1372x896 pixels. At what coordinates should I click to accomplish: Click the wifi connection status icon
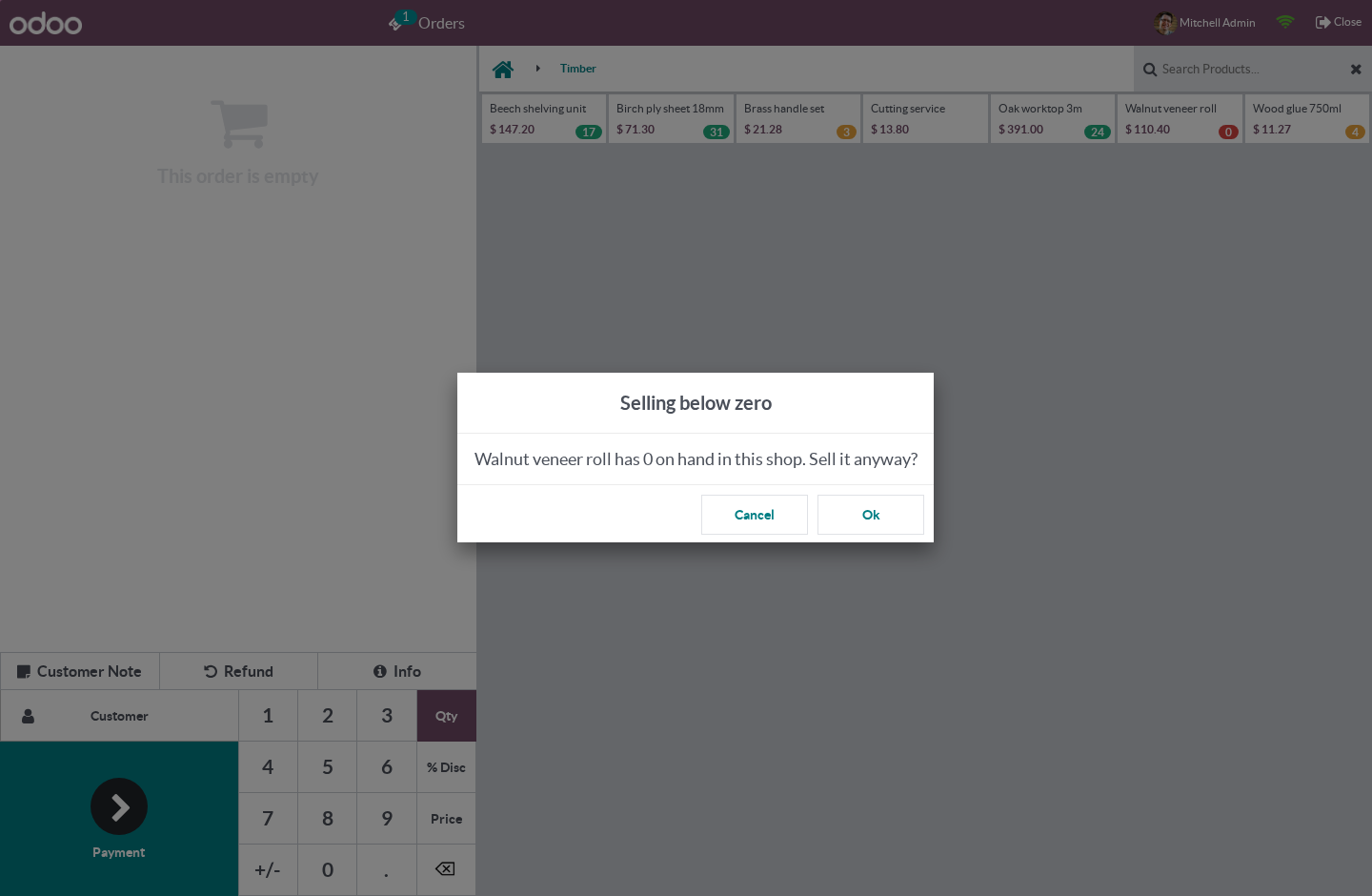click(x=1285, y=22)
